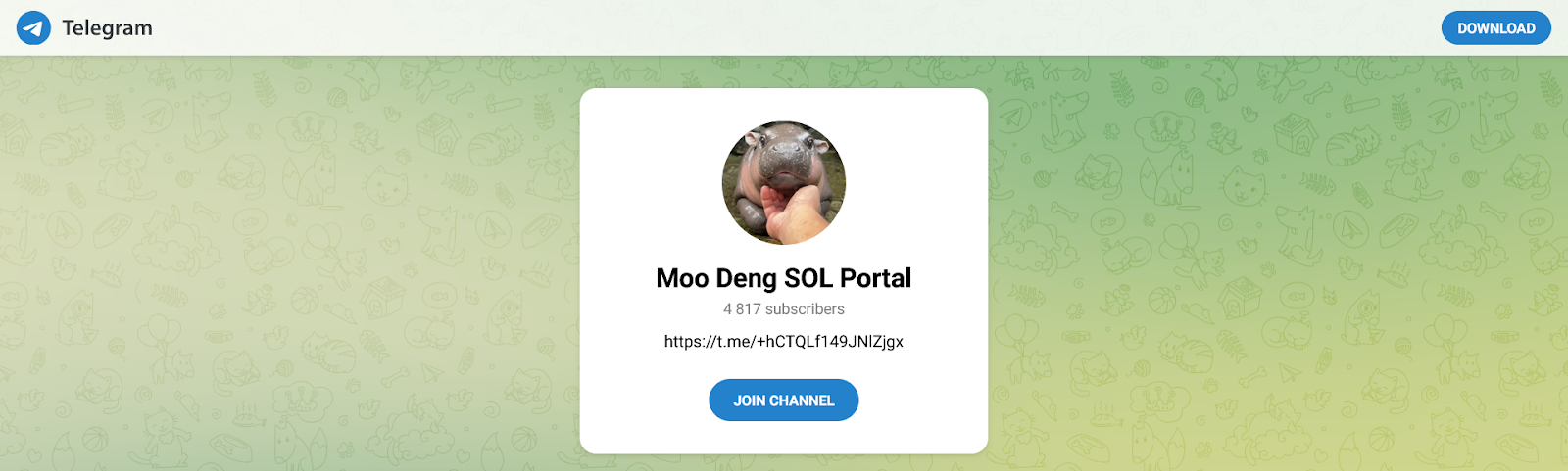This screenshot has width=1568, height=471.
Task: Click the word SOL in the channel title
Action: click(x=808, y=278)
